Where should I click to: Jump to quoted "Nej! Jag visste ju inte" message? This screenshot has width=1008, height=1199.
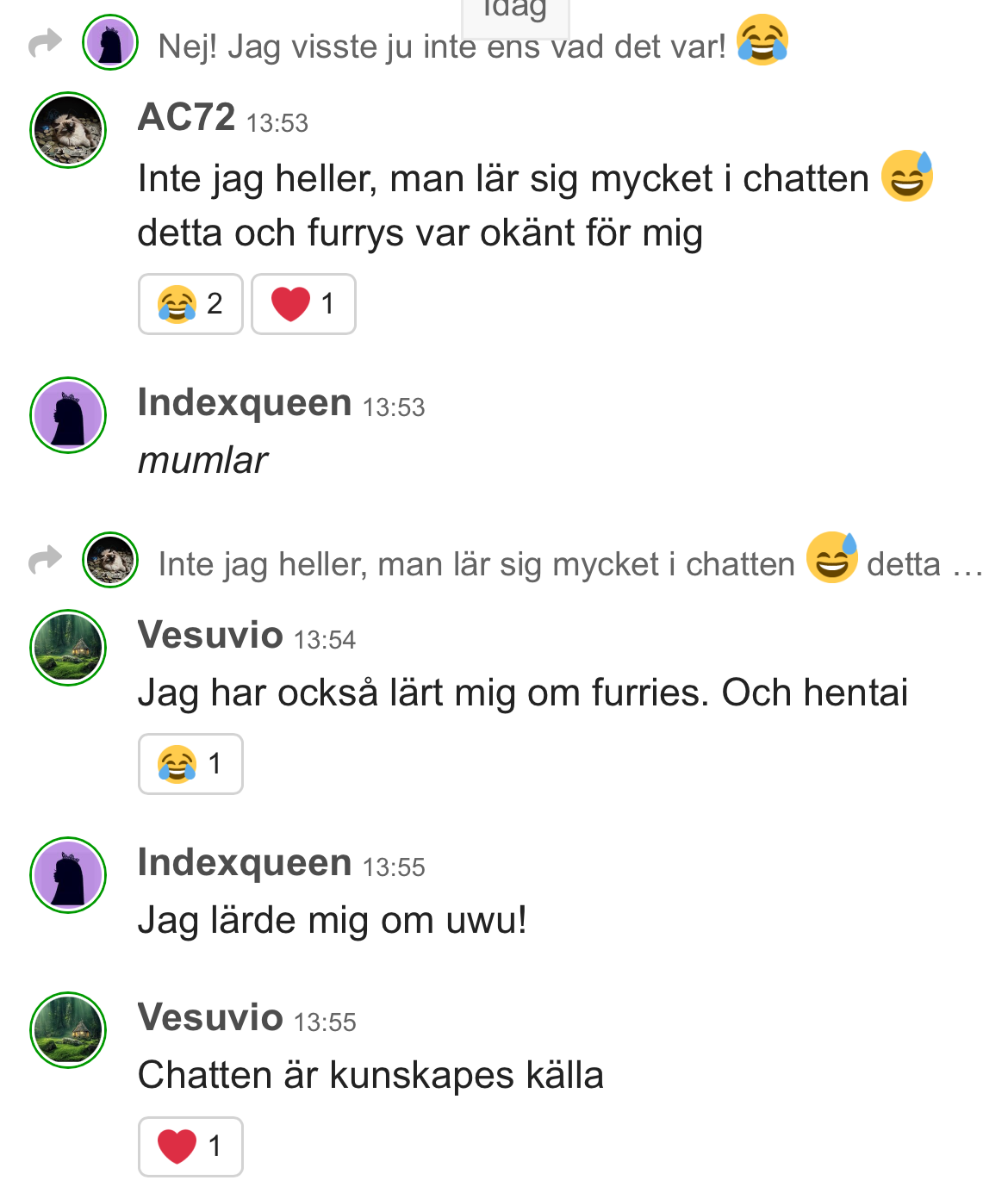pyautogui.click(x=441, y=47)
